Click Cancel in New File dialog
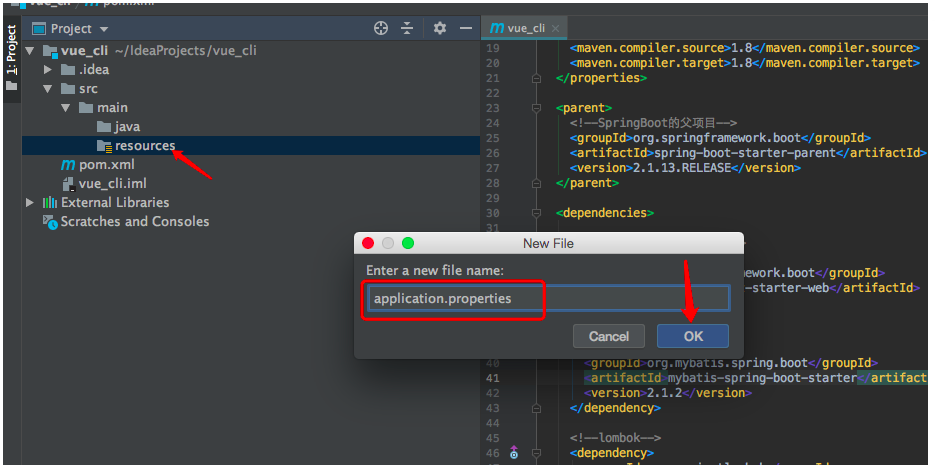The width and height of the screenshot is (935, 469). coord(609,336)
